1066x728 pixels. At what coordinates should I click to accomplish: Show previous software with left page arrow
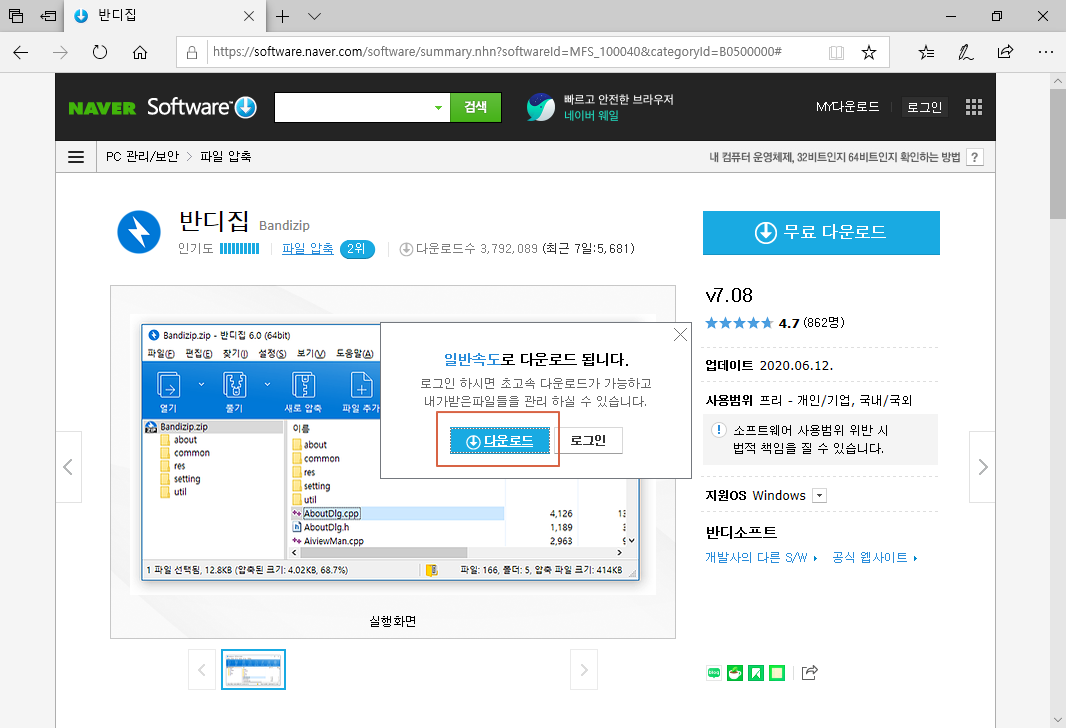tap(68, 467)
